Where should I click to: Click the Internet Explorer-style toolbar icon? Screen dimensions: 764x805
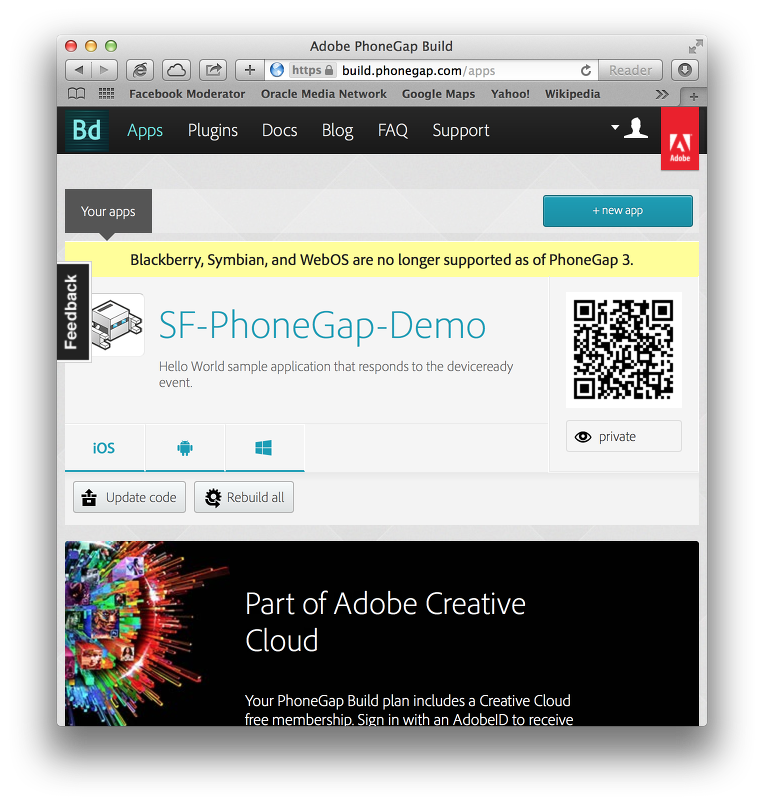tap(140, 70)
